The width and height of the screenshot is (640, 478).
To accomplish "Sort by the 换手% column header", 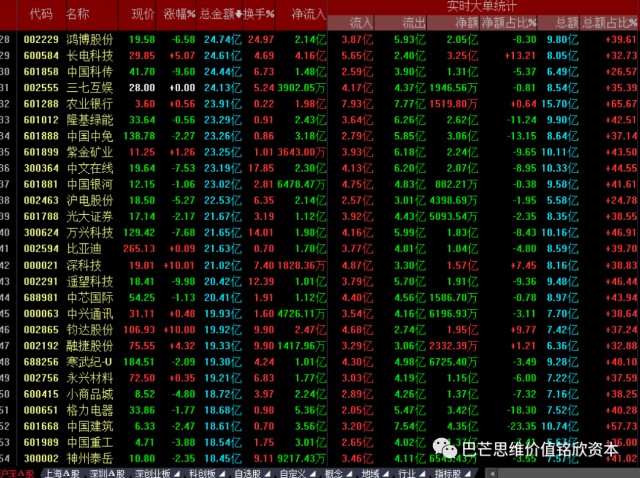I will pyautogui.click(x=258, y=14).
